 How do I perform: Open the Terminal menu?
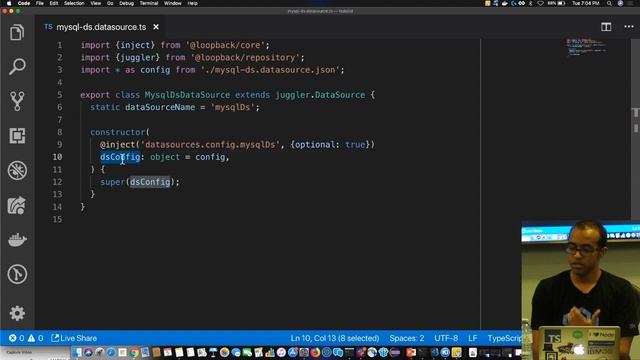point(149,3)
